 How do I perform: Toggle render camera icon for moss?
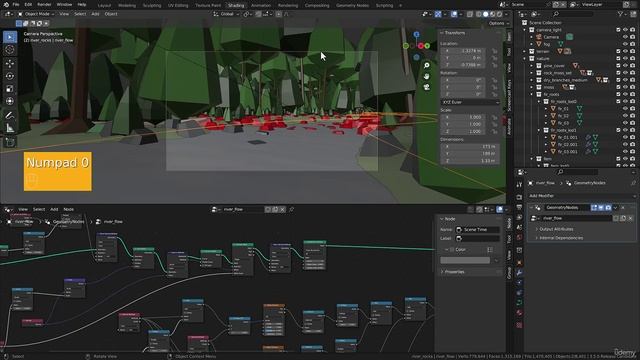click(632, 87)
